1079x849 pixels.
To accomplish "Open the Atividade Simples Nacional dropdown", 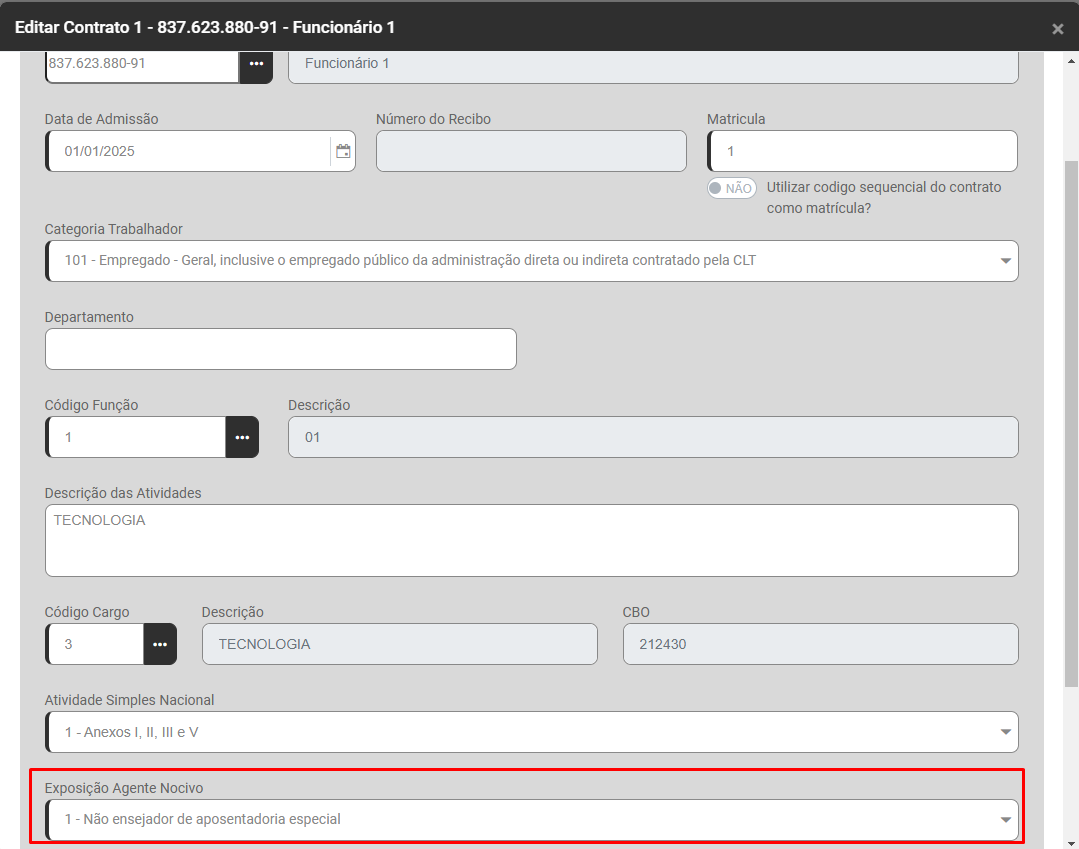I will (x=1005, y=732).
